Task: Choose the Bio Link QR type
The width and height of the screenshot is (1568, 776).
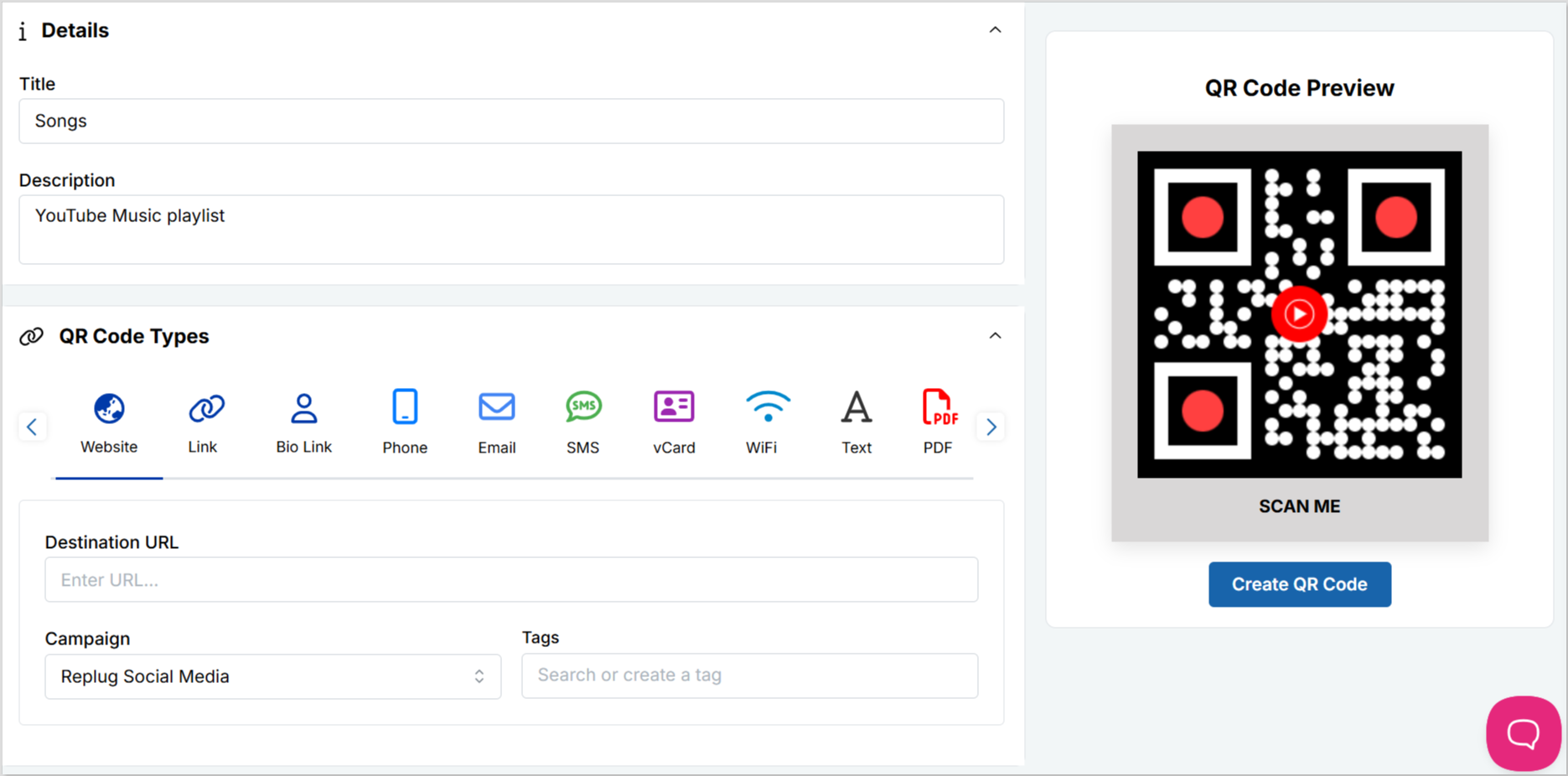Action: (304, 425)
